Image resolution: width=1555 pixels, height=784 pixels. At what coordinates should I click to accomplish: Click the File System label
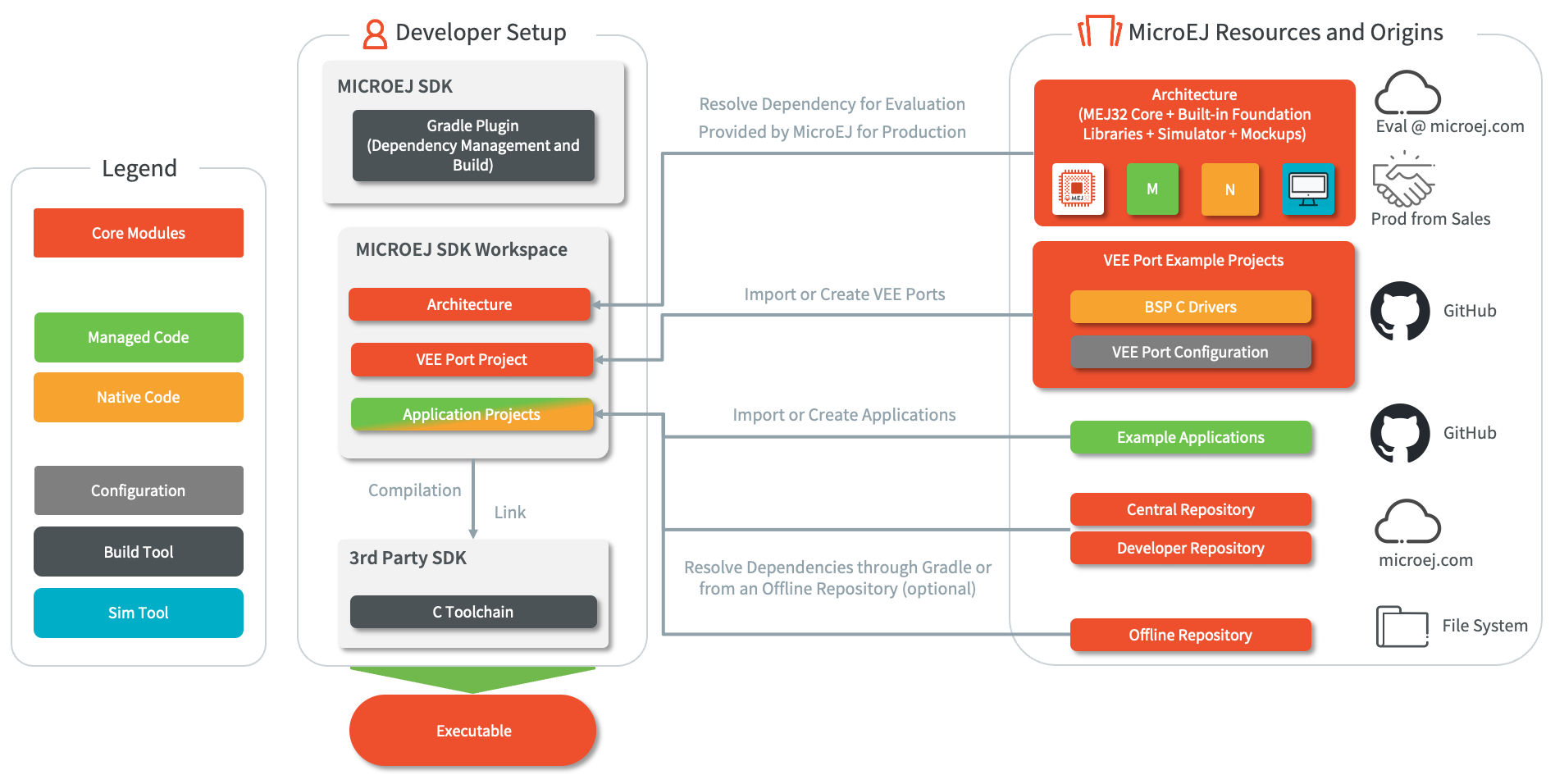click(x=1484, y=626)
